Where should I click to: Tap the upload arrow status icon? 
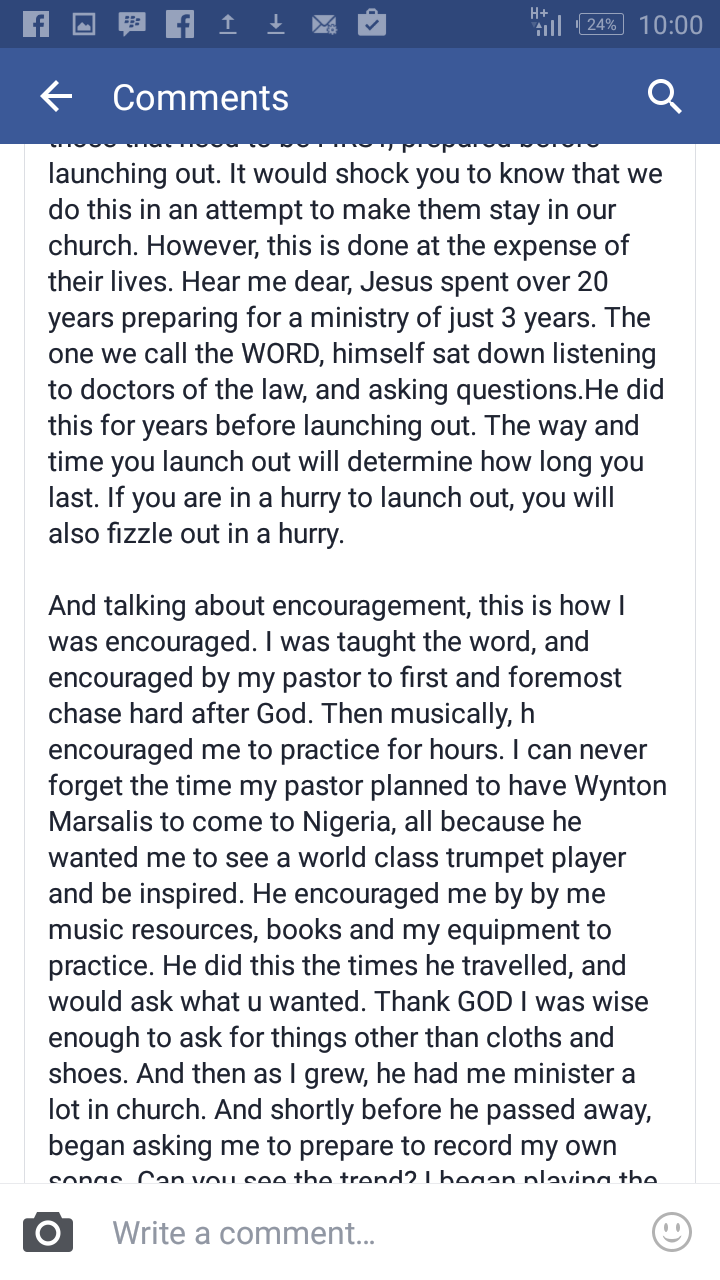(x=228, y=24)
